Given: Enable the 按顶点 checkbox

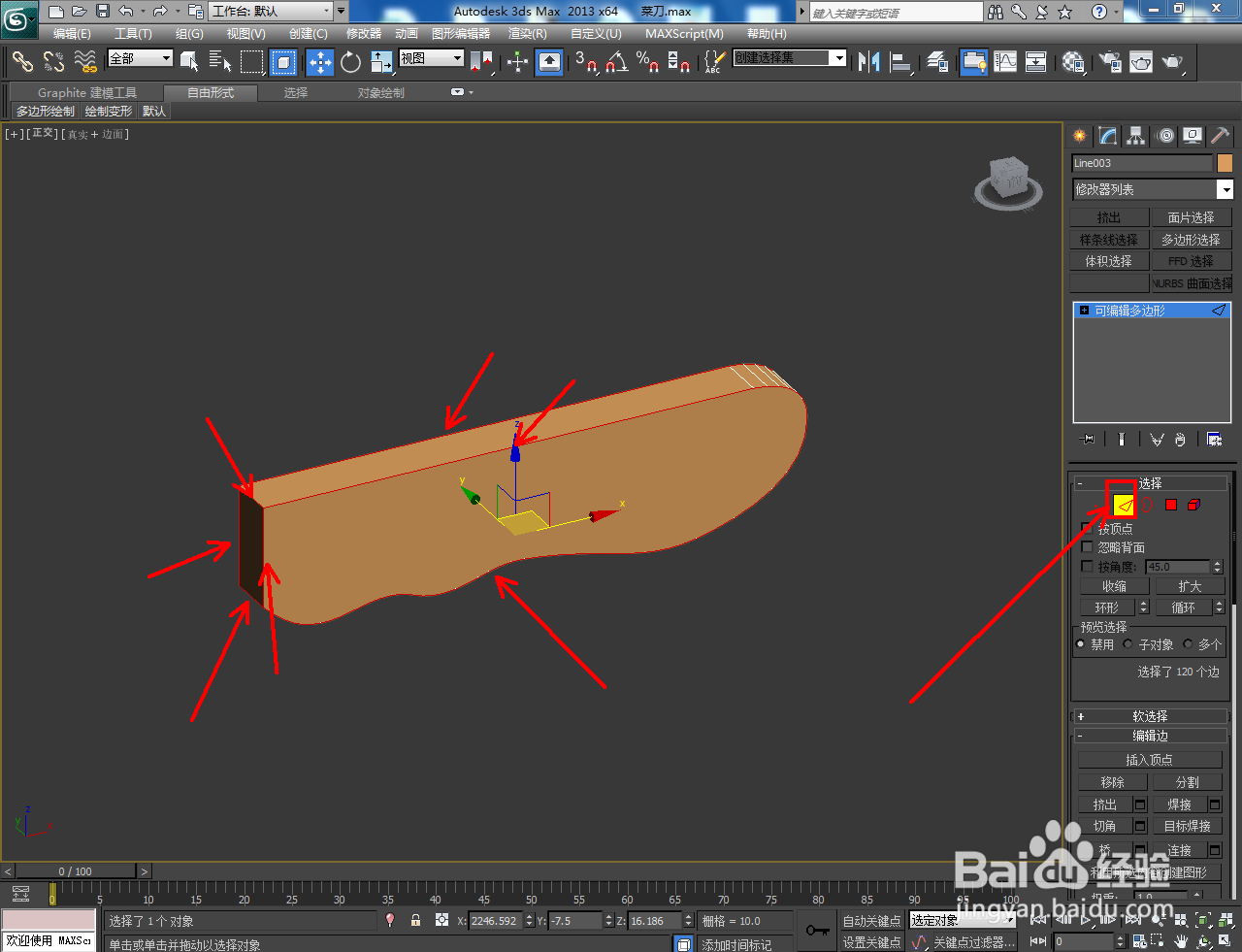Looking at the screenshot, I should (1087, 528).
